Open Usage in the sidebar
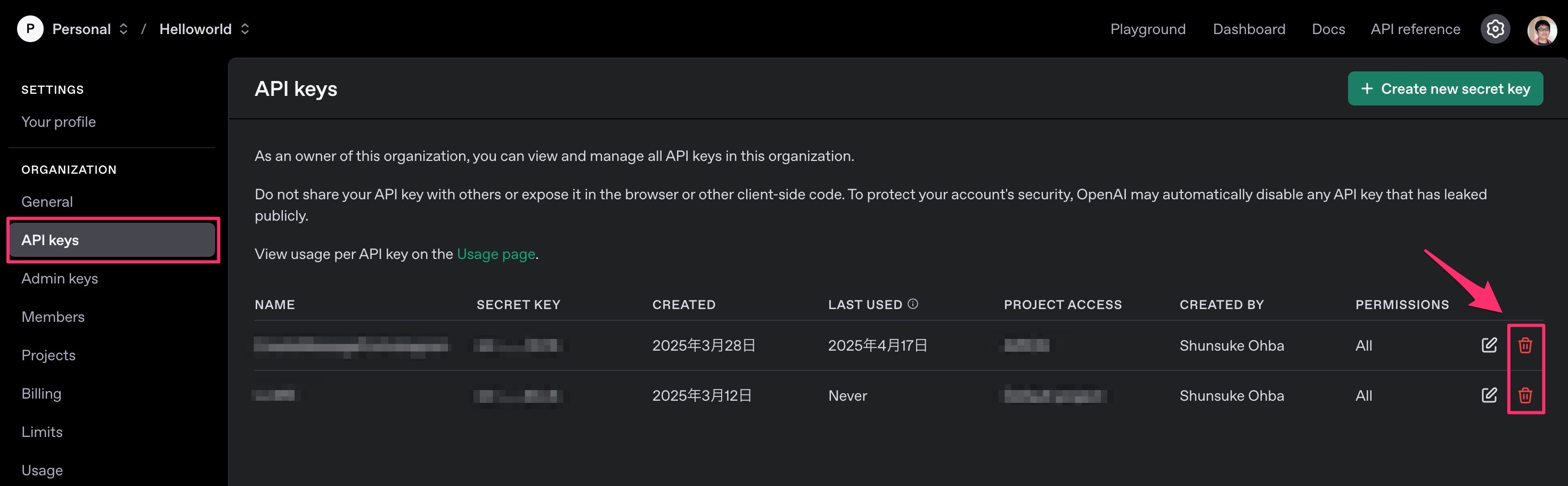1568x486 pixels. click(x=42, y=470)
